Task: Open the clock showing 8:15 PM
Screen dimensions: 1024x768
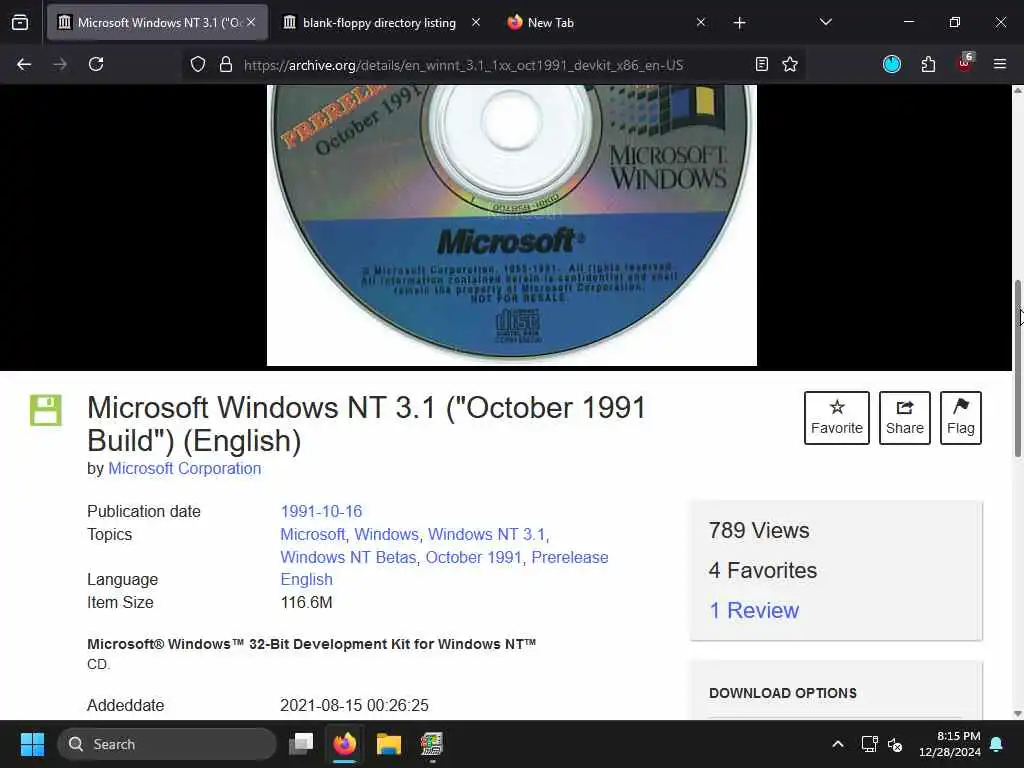Action: [x=950, y=744]
